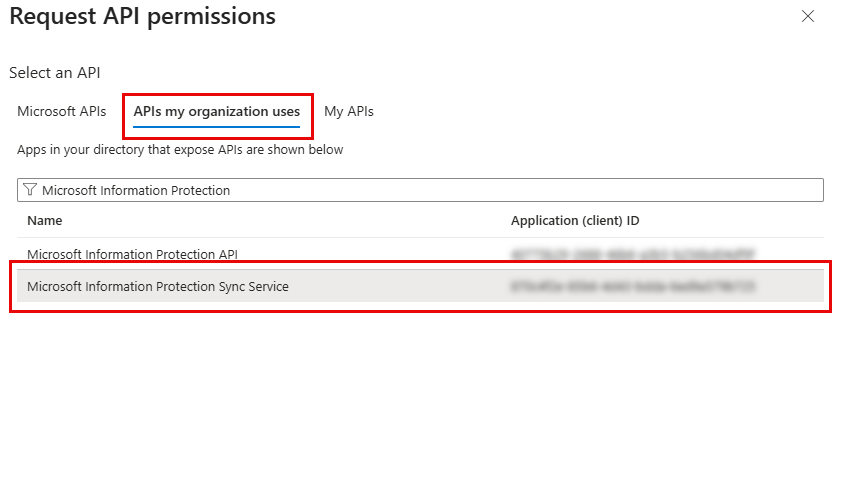Click the blurred client ID of Sync Service
844x491 pixels.
pos(632,286)
